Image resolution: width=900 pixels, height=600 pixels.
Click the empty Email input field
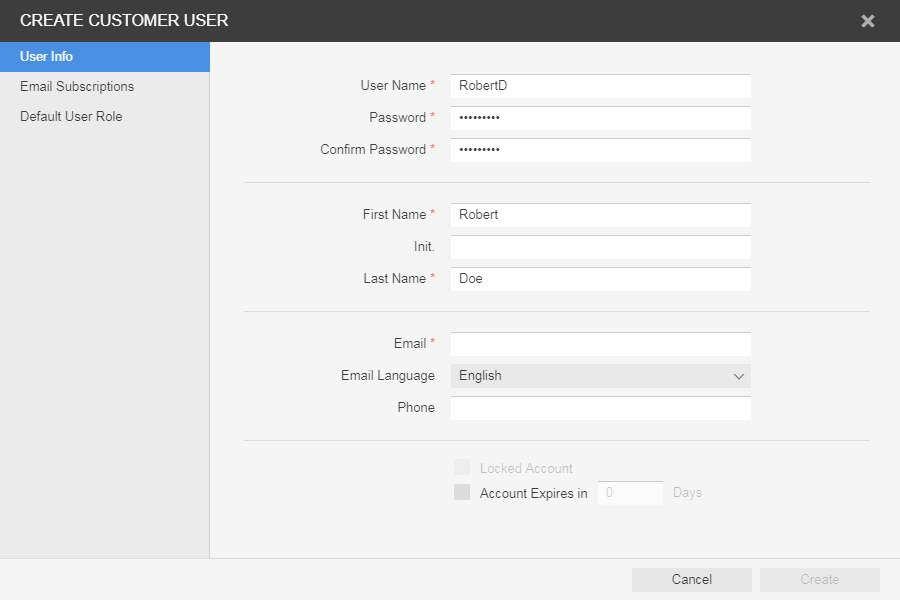[x=600, y=344]
